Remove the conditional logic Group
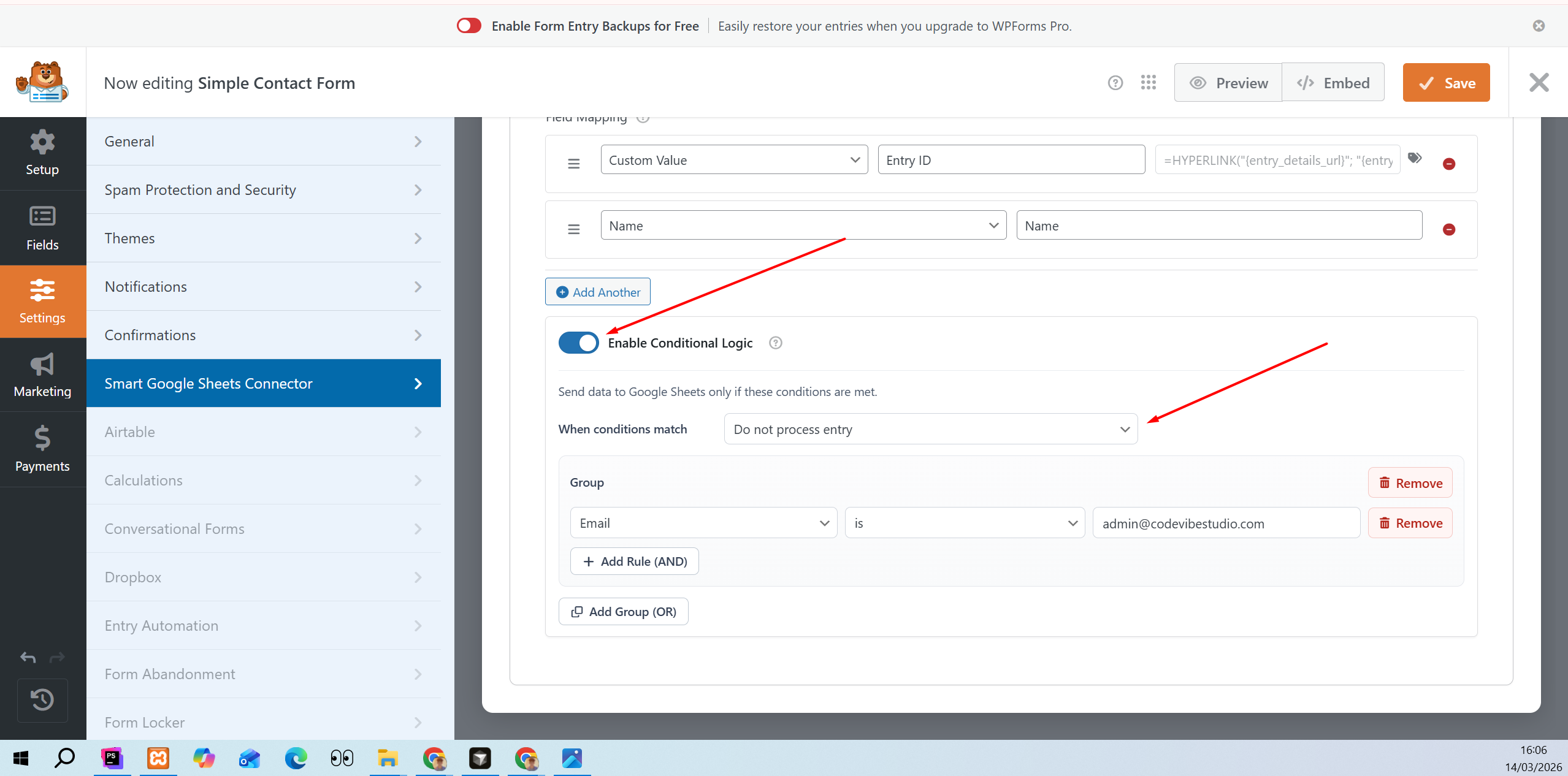 pyautogui.click(x=1410, y=483)
